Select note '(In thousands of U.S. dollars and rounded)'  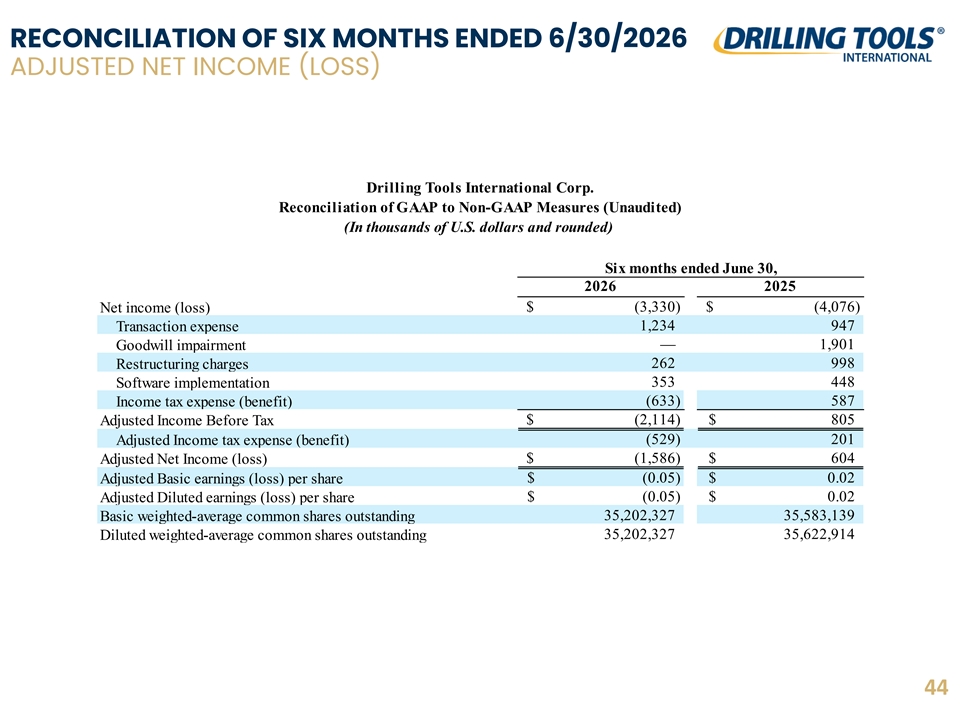coord(478,227)
